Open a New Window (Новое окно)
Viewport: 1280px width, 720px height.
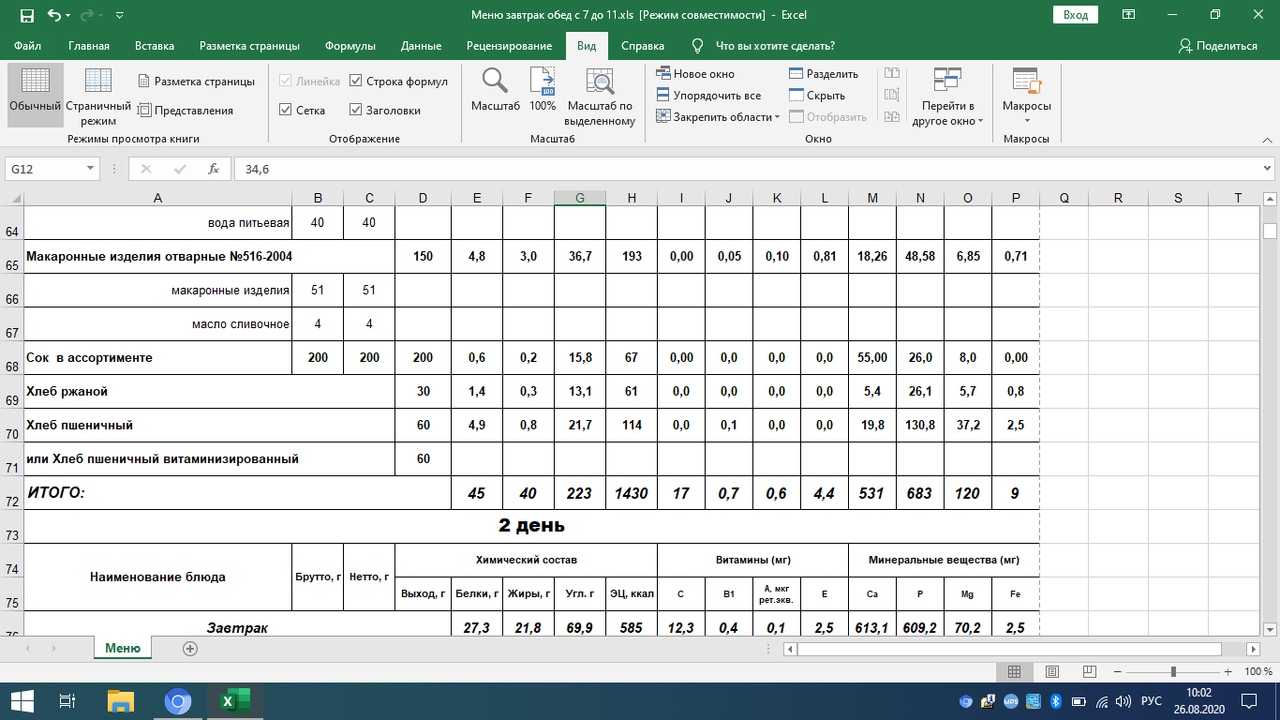point(696,74)
